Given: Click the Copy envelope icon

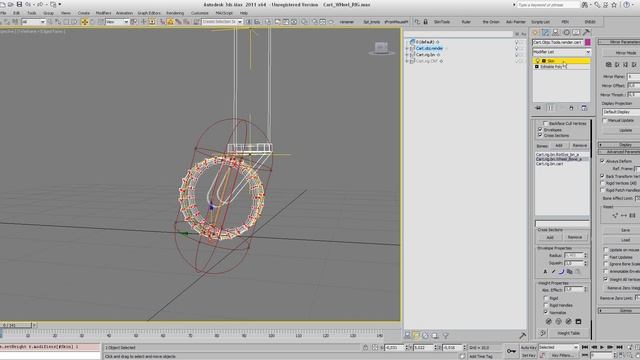Looking at the screenshot, I should [x=569, y=271].
